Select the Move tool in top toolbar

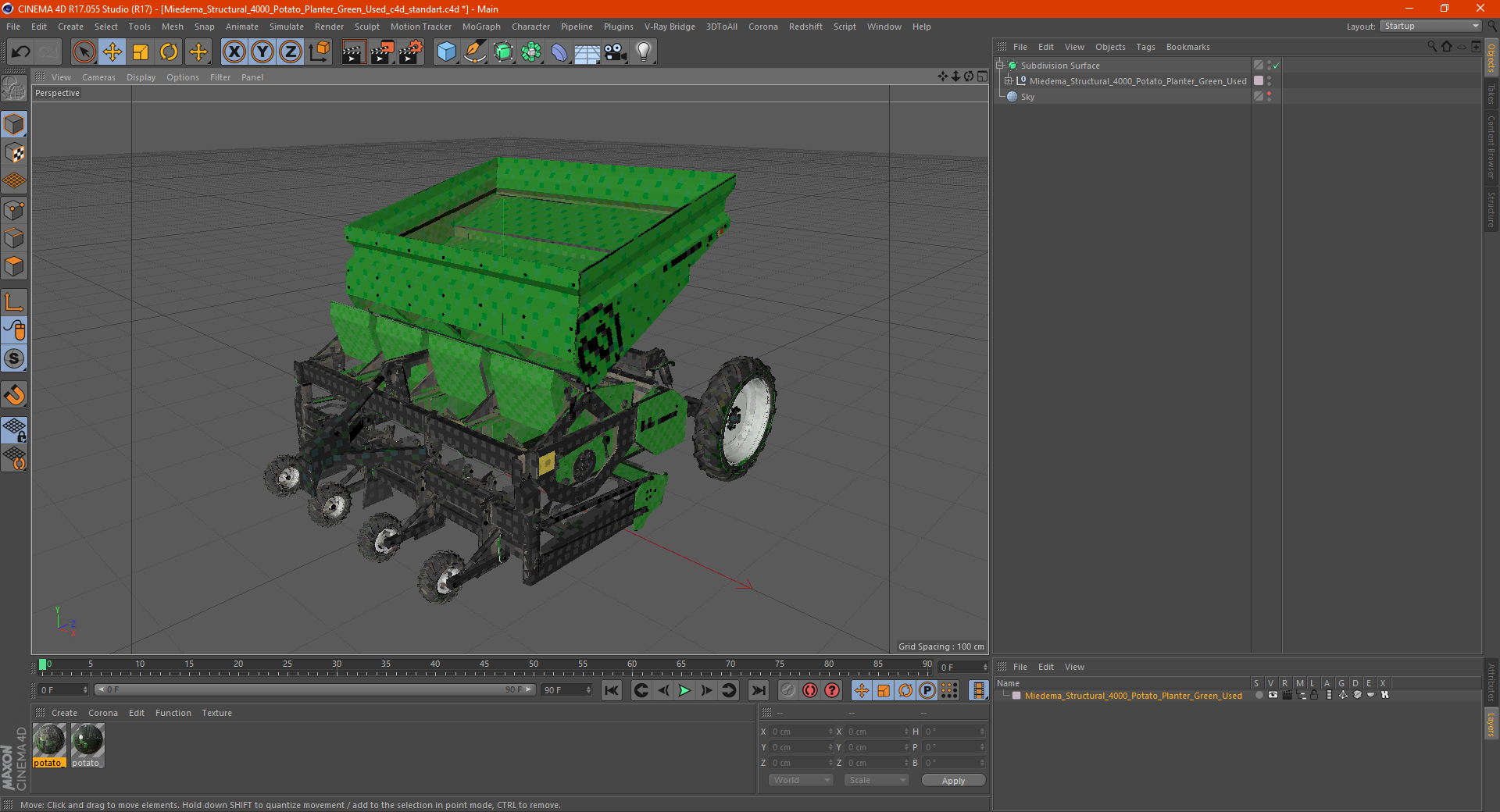click(x=112, y=52)
